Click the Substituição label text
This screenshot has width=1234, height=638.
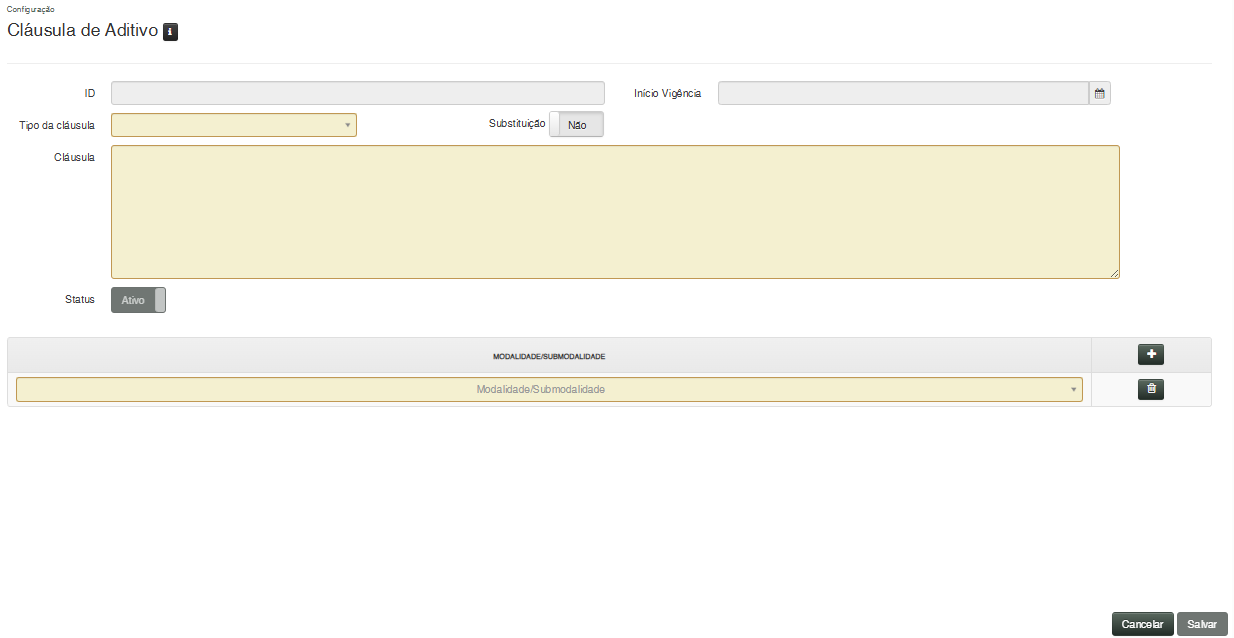517,124
